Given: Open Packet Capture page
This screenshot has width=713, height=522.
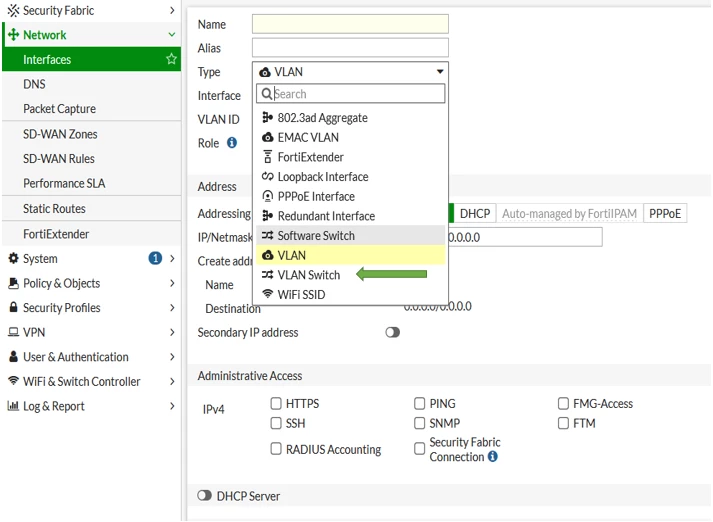Looking at the screenshot, I should click(x=91, y=109).
